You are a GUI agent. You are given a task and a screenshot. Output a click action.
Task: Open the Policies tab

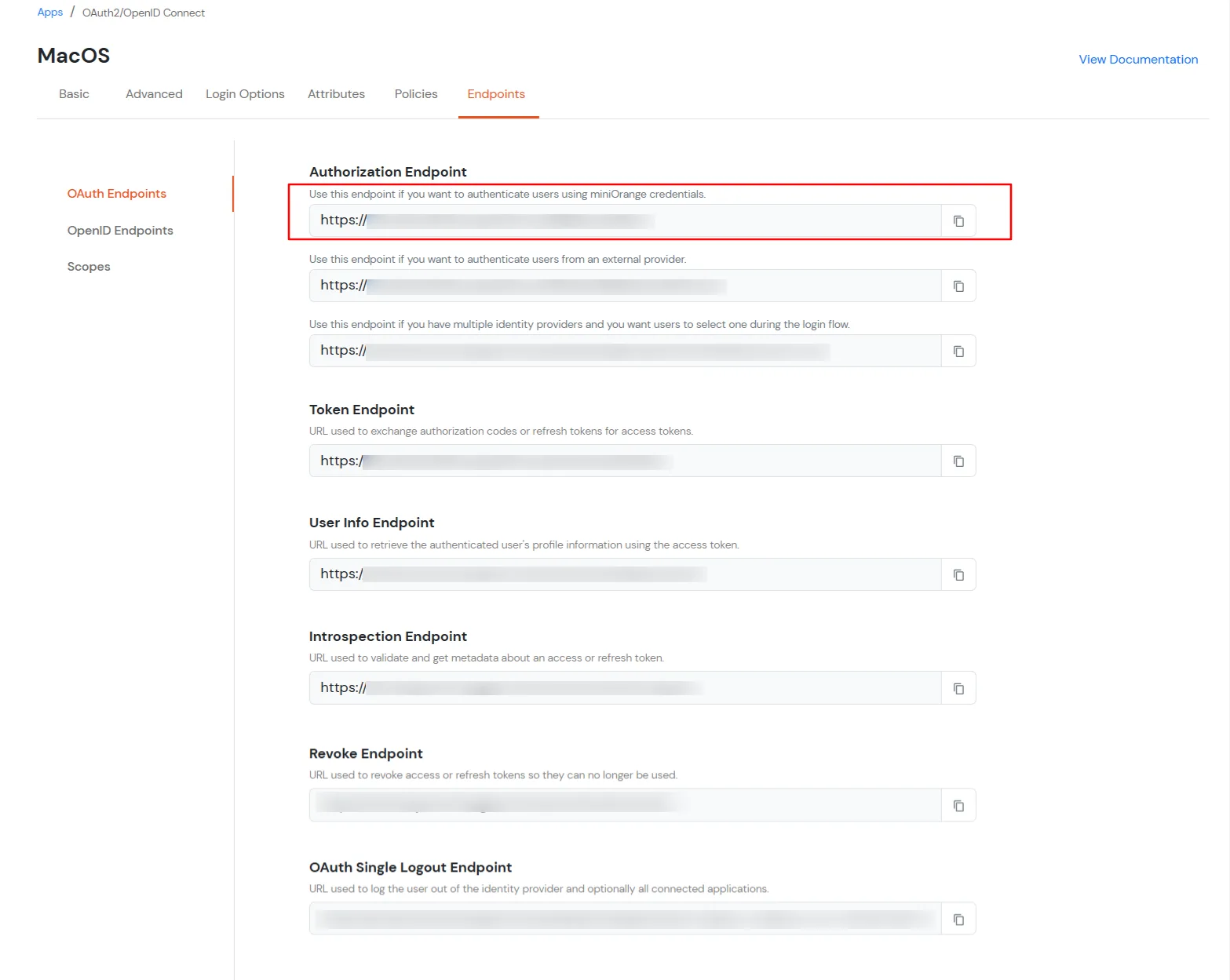[x=416, y=94]
